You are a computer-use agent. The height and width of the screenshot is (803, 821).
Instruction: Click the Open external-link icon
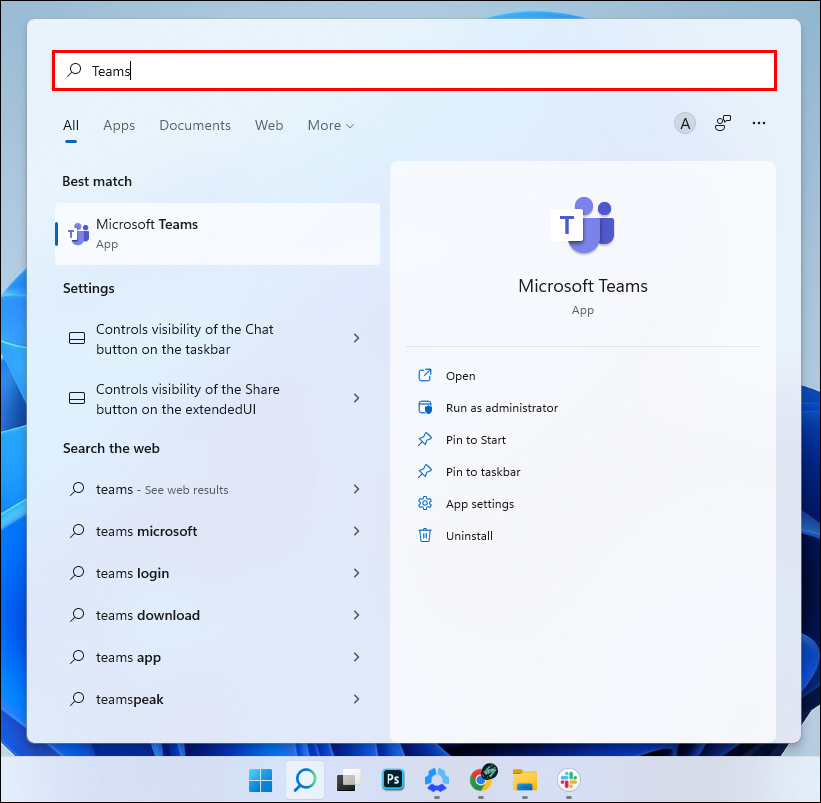425,375
